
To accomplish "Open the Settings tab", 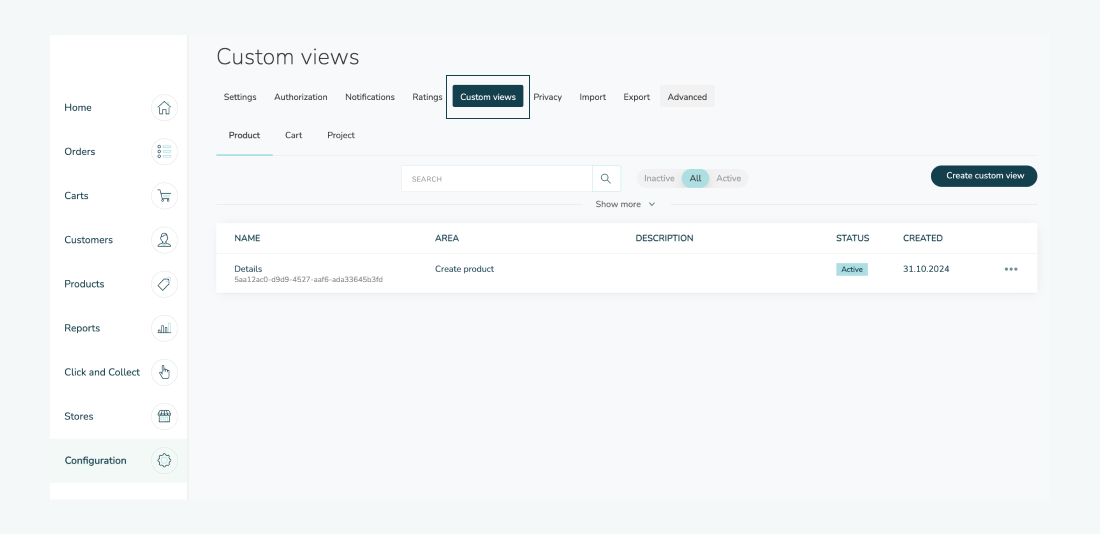I will point(240,97).
